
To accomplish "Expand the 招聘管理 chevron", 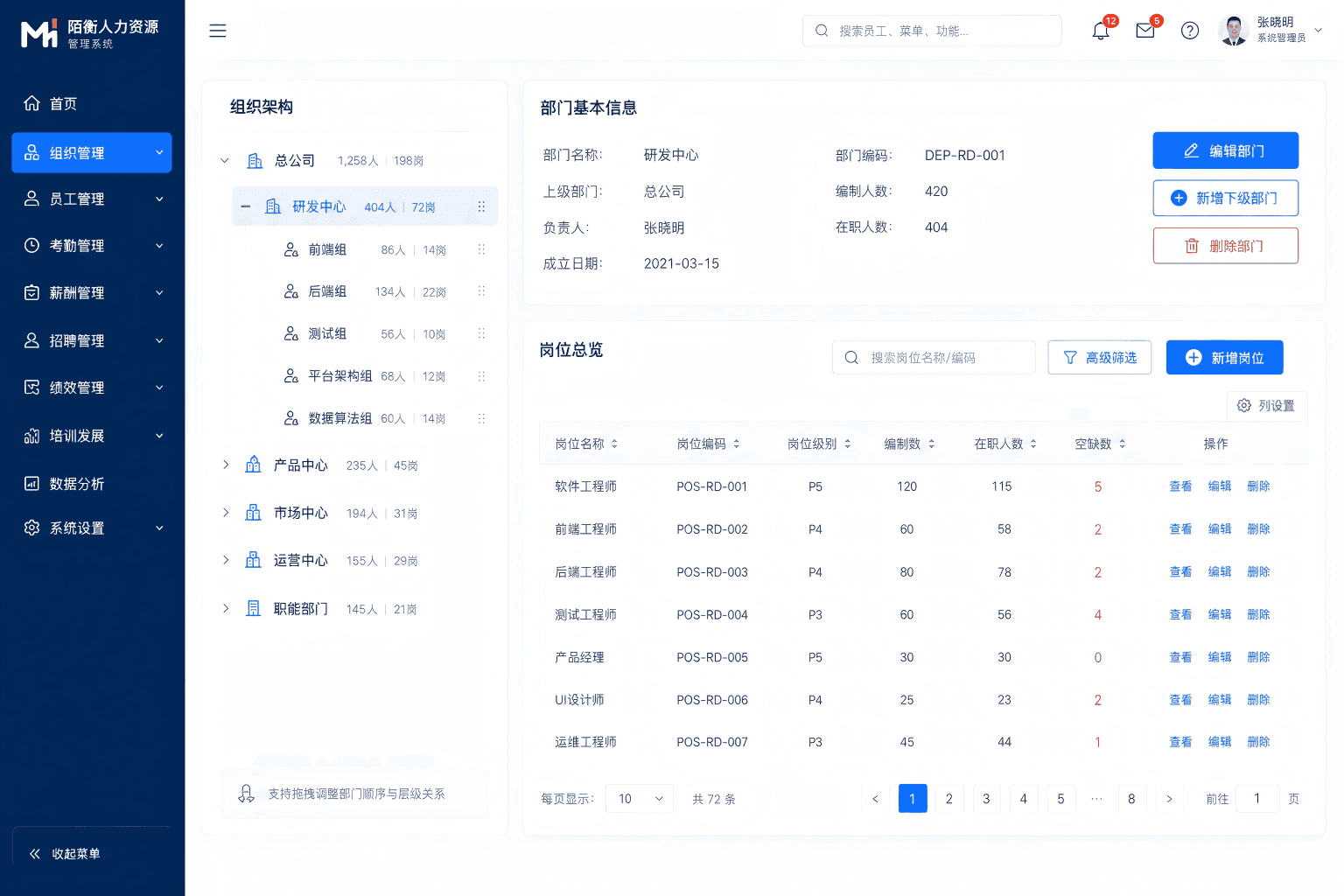I will tap(159, 340).
